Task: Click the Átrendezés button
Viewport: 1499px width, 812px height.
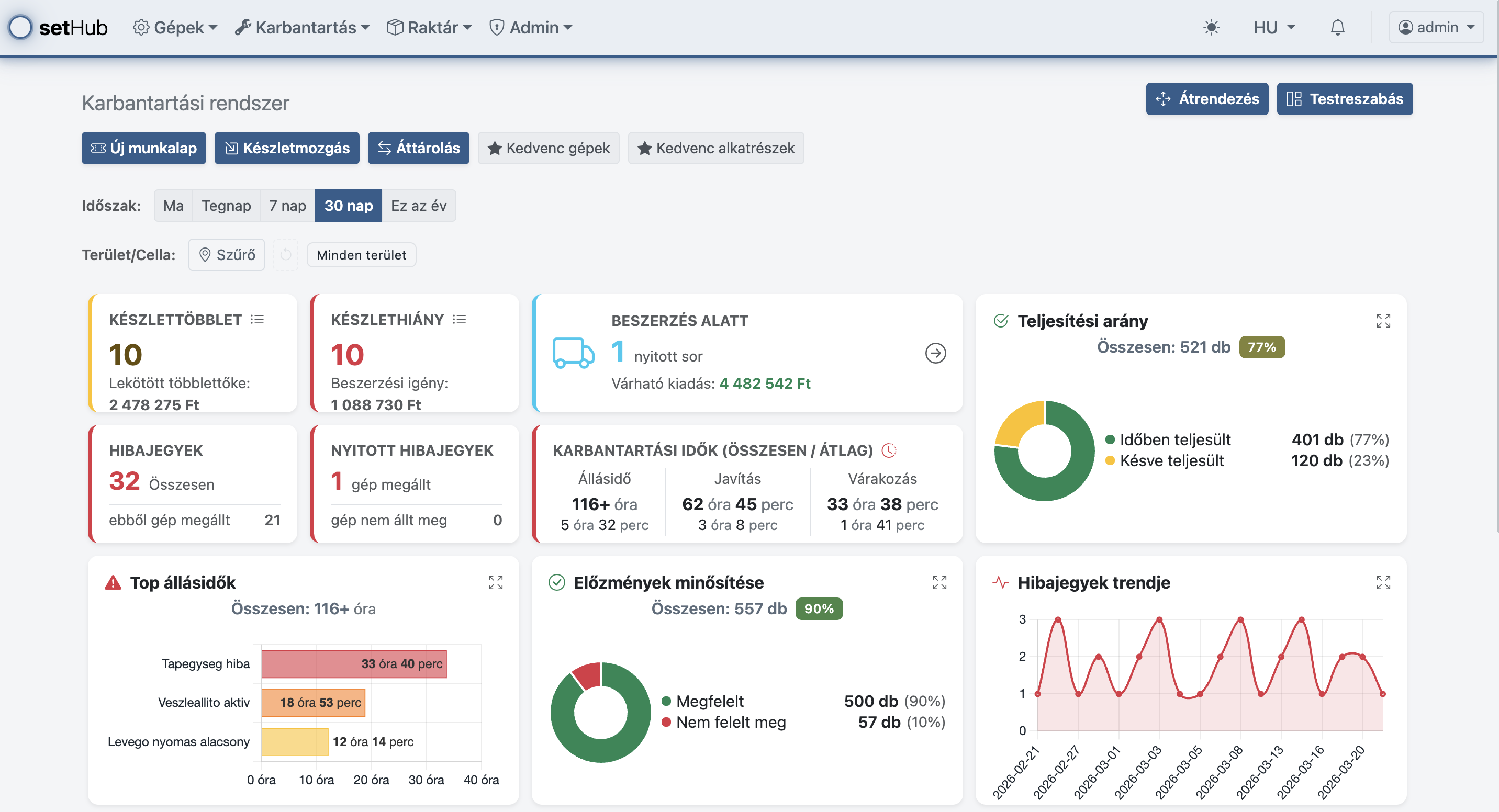Action: [x=1207, y=99]
